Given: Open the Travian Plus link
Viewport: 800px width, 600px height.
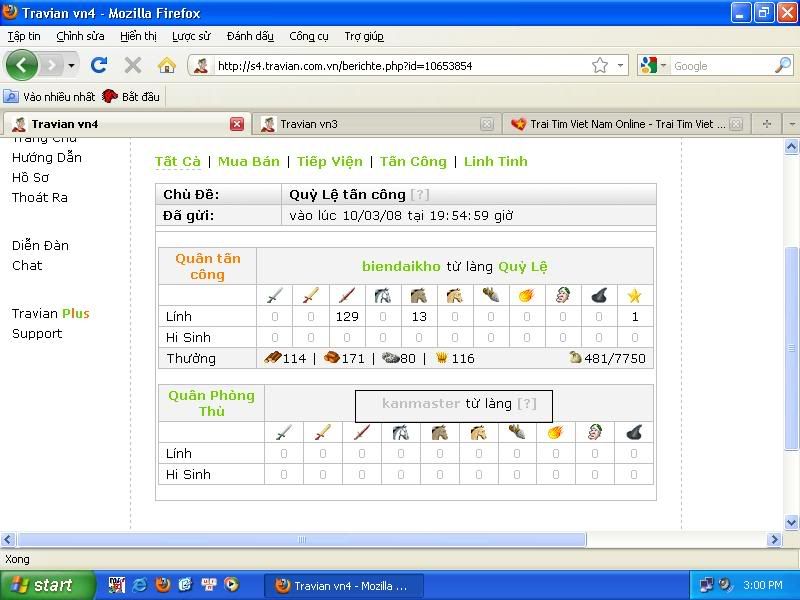Looking at the screenshot, I should click(x=51, y=313).
